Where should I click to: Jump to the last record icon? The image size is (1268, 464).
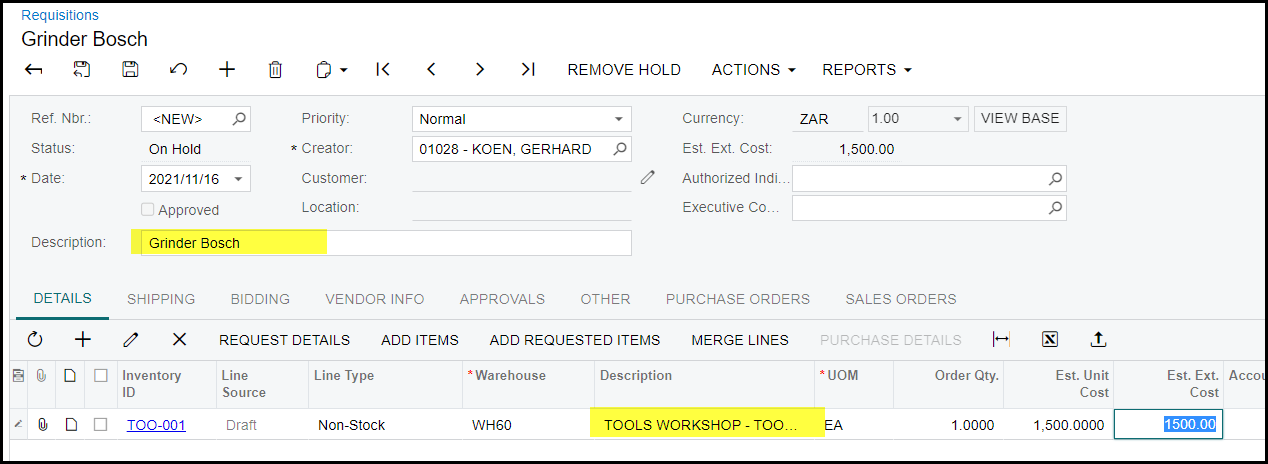click(528, 70)
